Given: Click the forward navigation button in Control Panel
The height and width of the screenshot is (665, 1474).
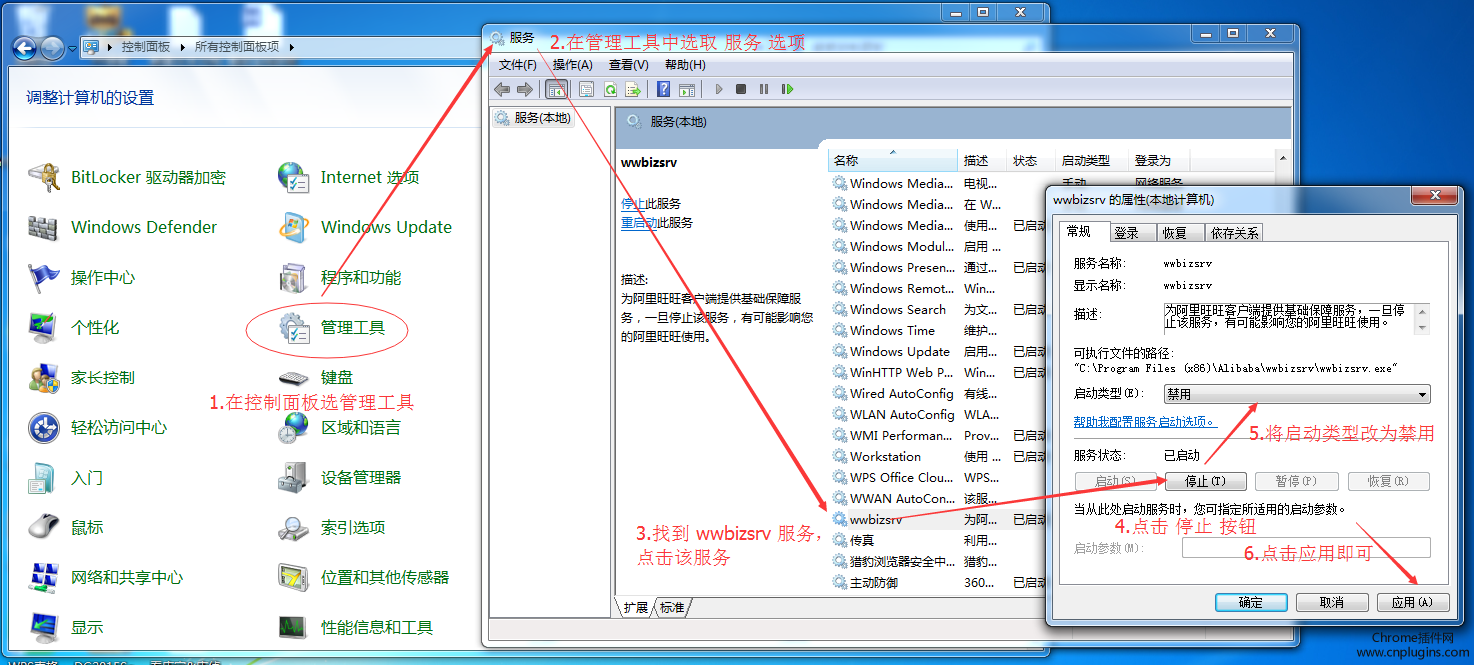Looking at the screenshot, I should click(52, 47).
